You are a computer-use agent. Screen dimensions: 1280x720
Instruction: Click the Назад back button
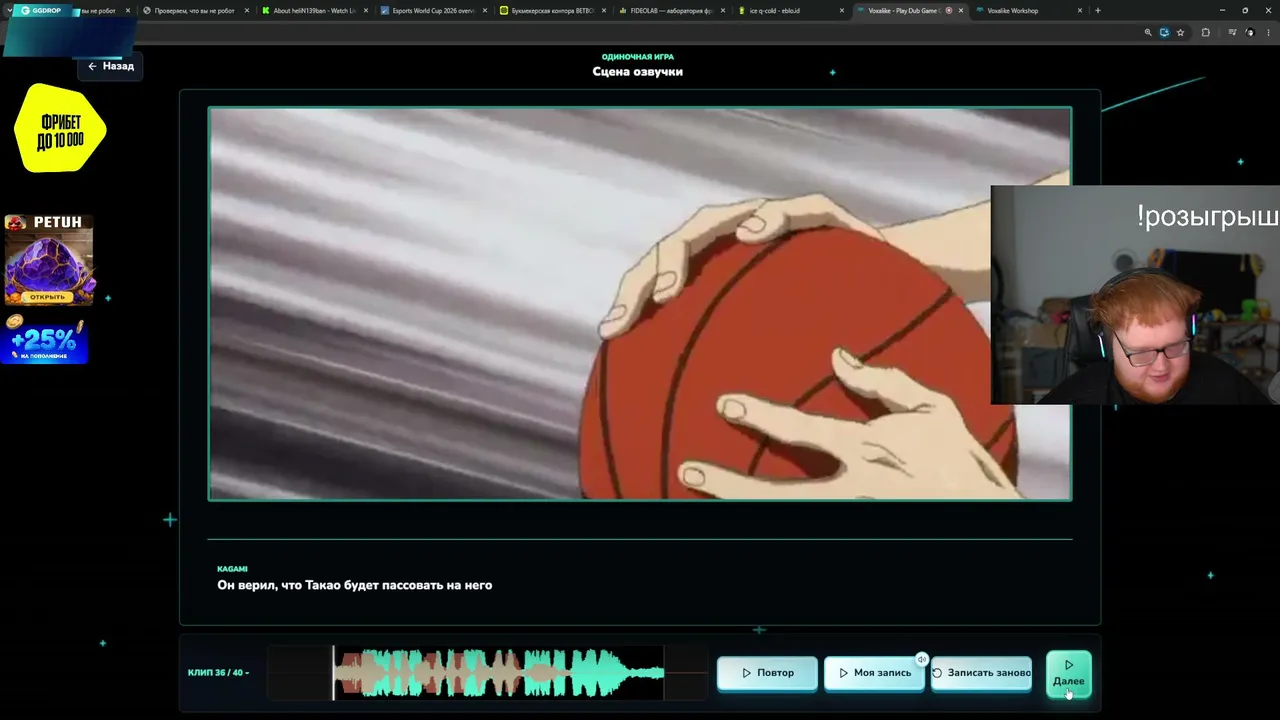click(110, 66)
